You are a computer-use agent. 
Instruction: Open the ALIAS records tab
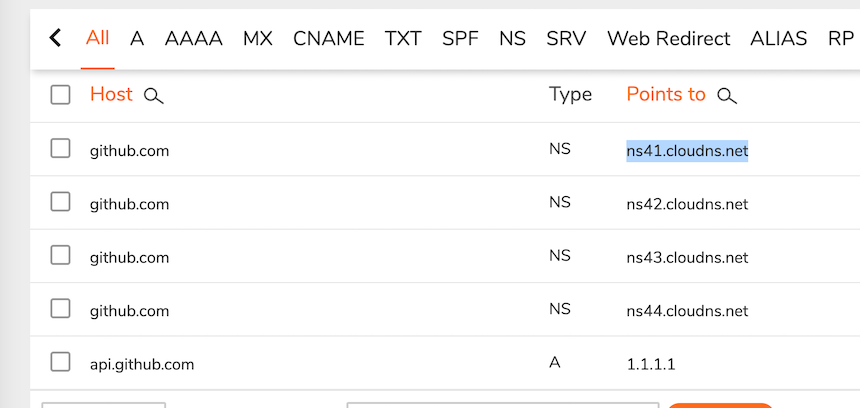click(779, 39)
